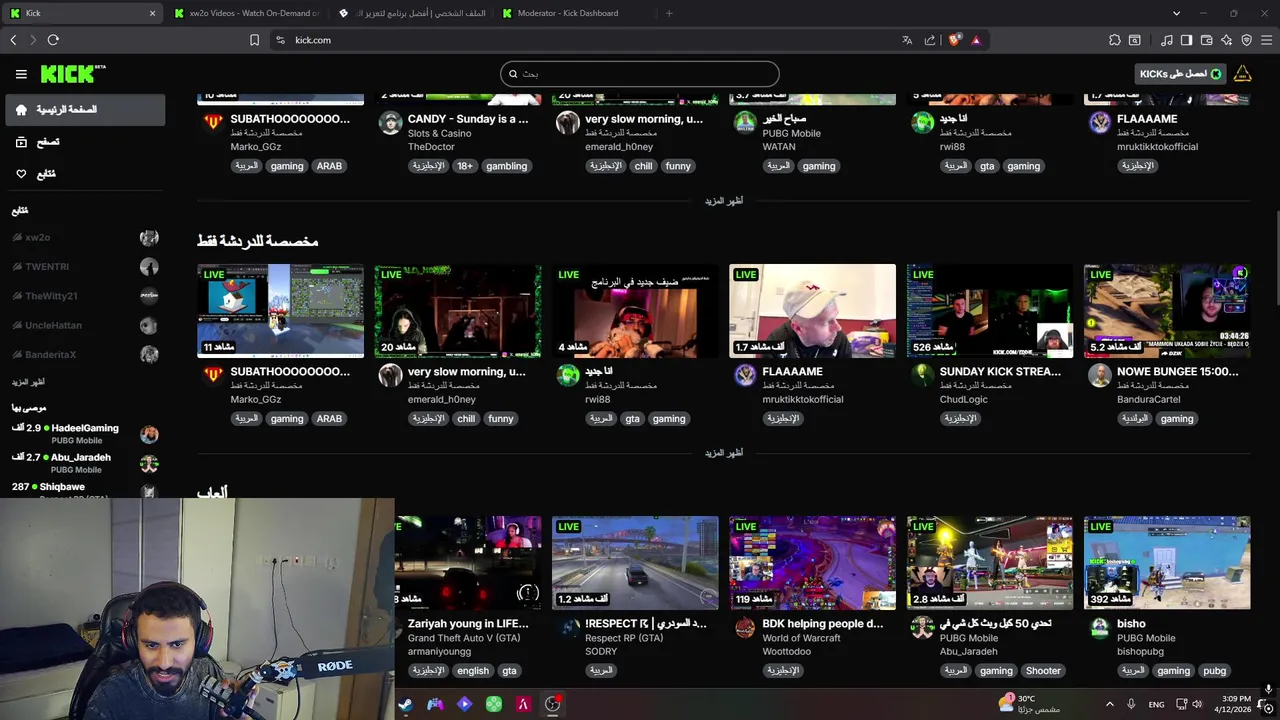Open the weather widget showing 30°C
The height and width of the screenshot is (720, 1280).
(x=1030, y=704)
